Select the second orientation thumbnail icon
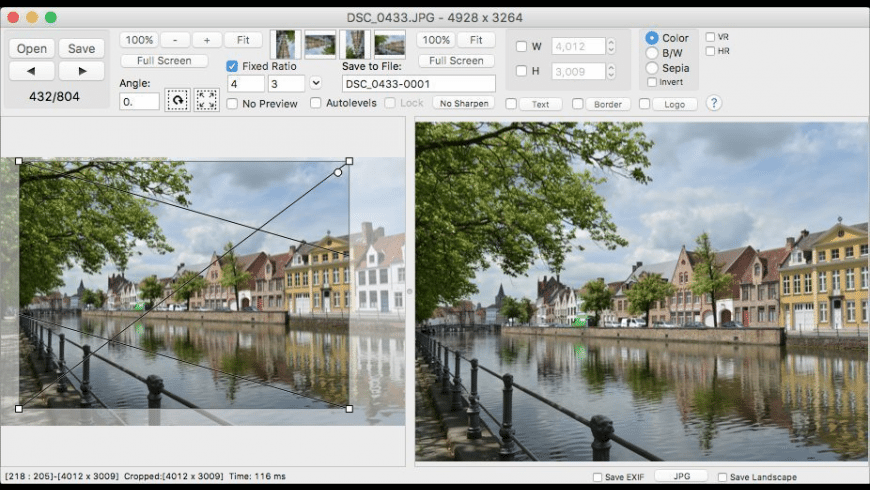The image size is (870, 490). (x=320, y=45)
